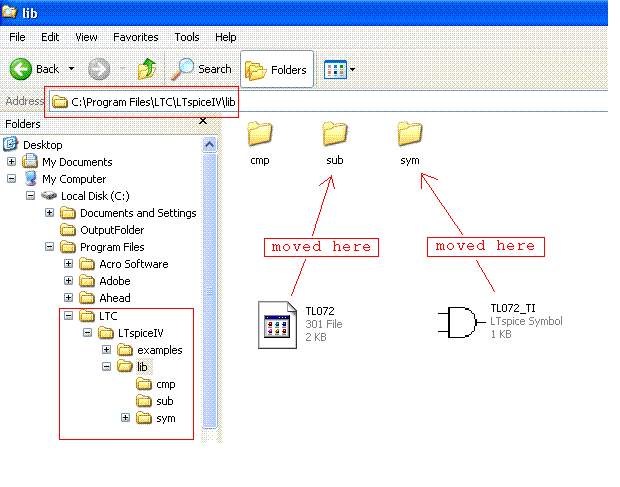Select My Documents in folder tree
This screenshot has height=487, width=620.
pos(77,162)
